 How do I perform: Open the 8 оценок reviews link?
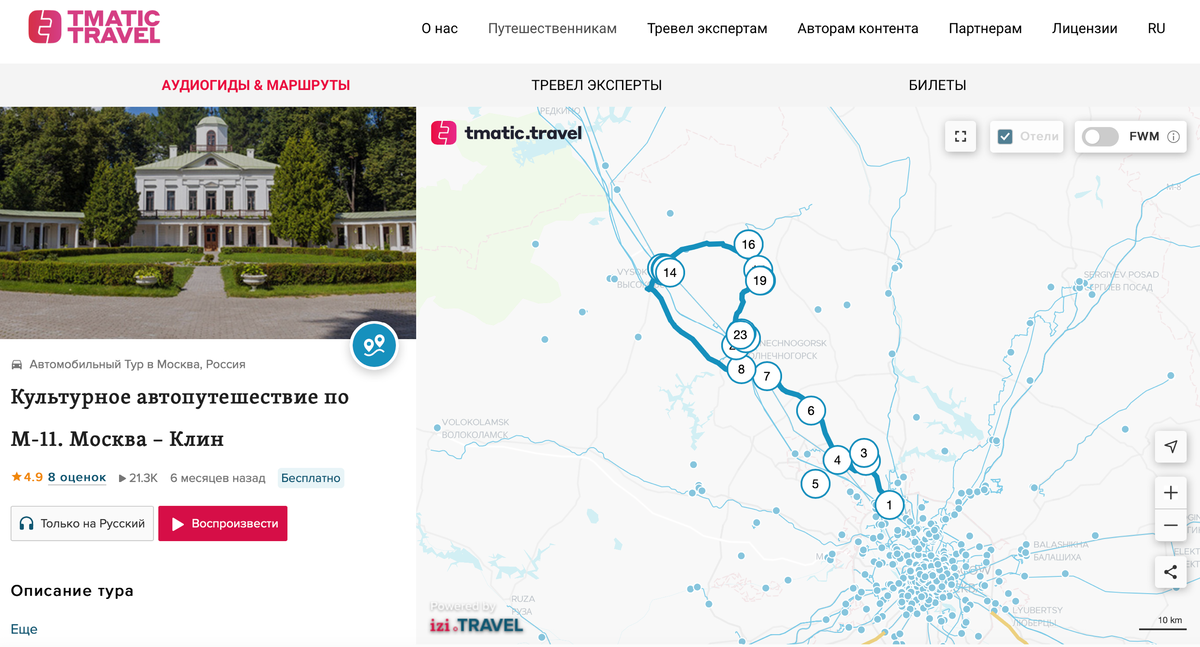click(x=77, y=478)
